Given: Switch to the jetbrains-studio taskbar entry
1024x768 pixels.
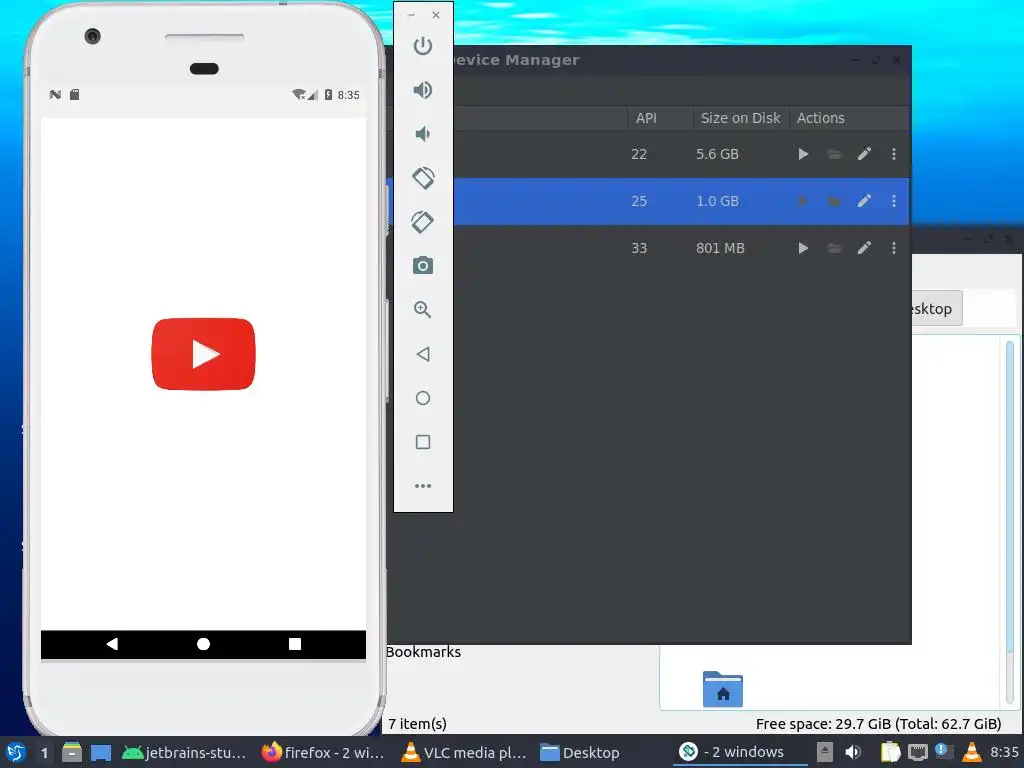Looking at the screenshot, I should [x=184, y=752].
